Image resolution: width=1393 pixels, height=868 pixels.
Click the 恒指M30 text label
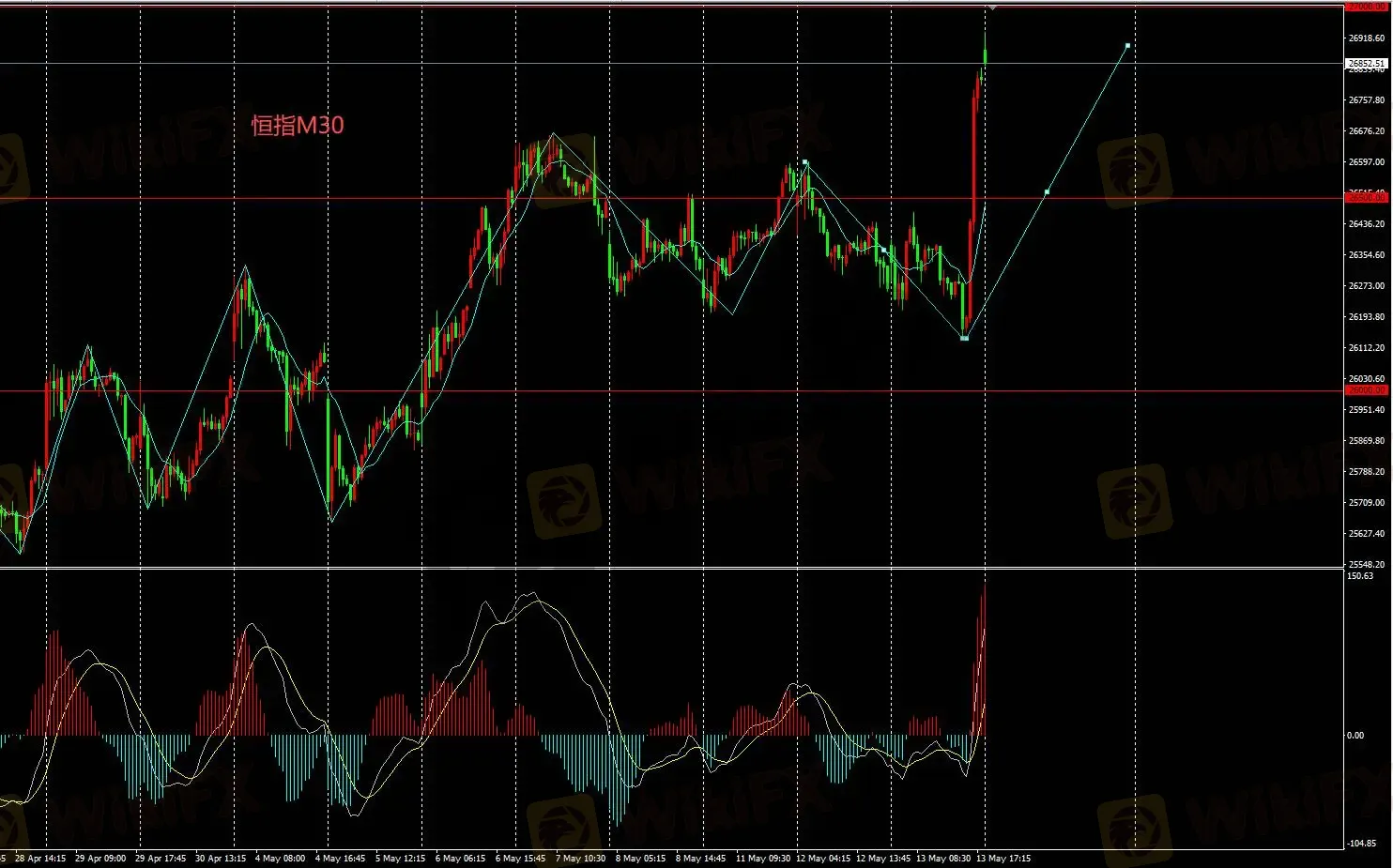298,125
